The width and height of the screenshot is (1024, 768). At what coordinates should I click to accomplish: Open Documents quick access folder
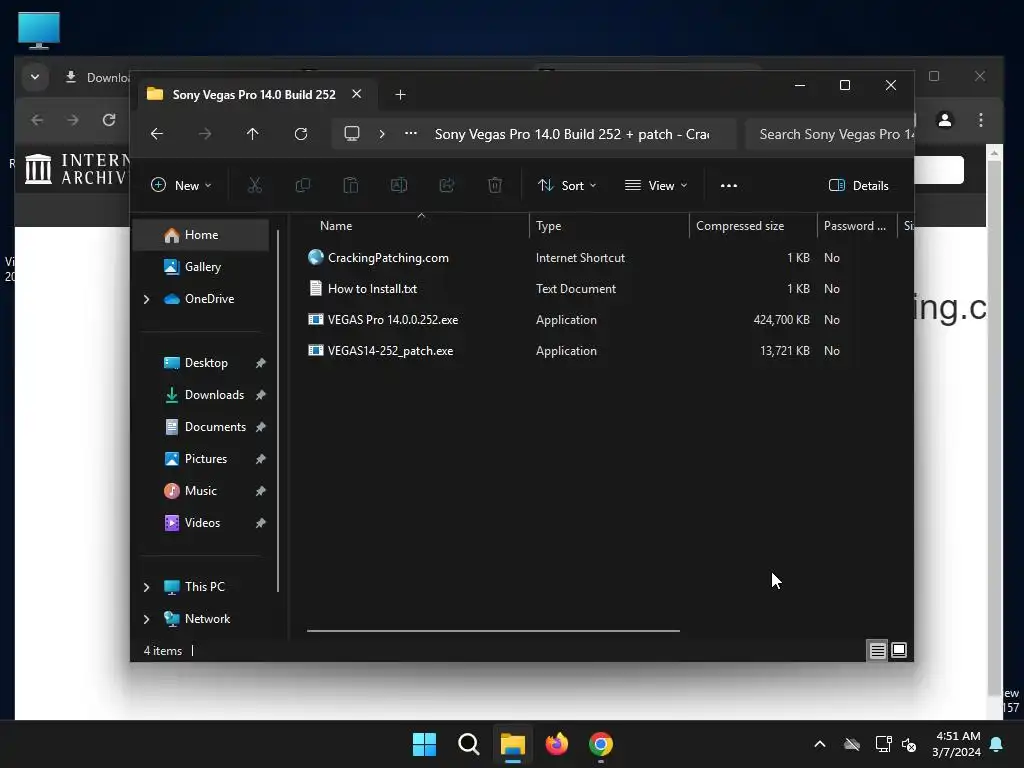201,427
